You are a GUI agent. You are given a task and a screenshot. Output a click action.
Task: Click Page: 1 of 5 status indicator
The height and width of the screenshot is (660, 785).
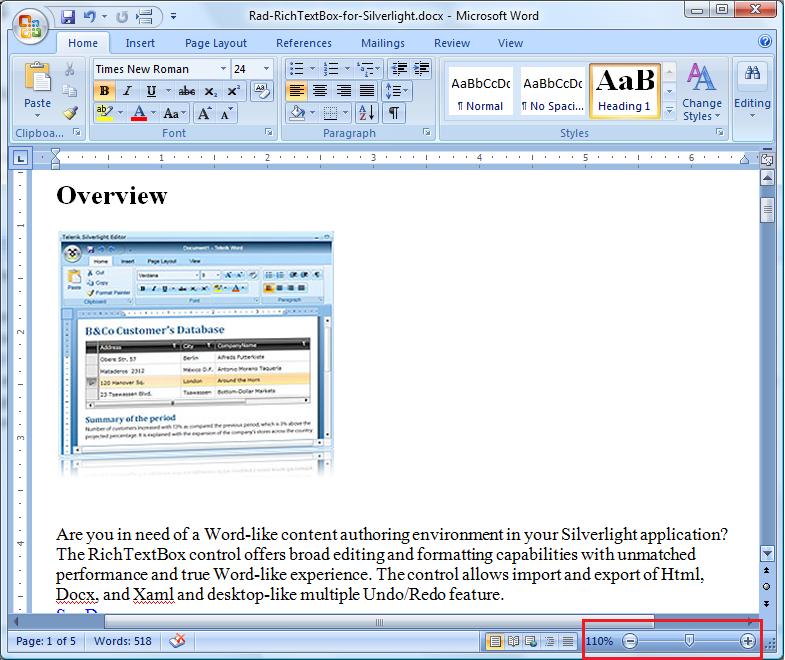click(46, 641)
